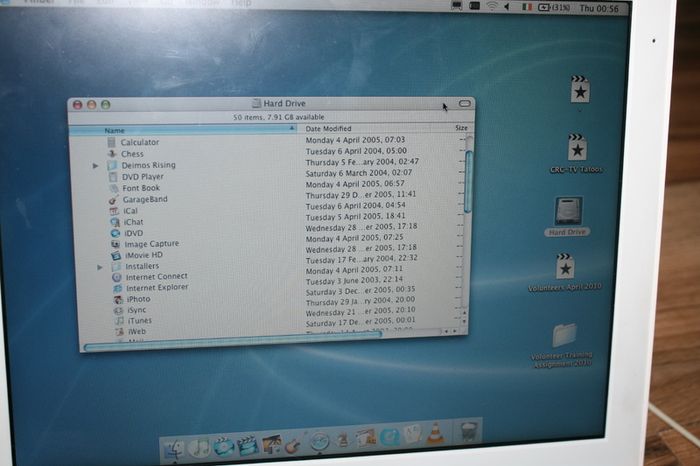Image resolution: width=700 pixels, height=466 pixels.
Task: Click the Chess file name
Action: pyautogui.click(x=132, y=154)
